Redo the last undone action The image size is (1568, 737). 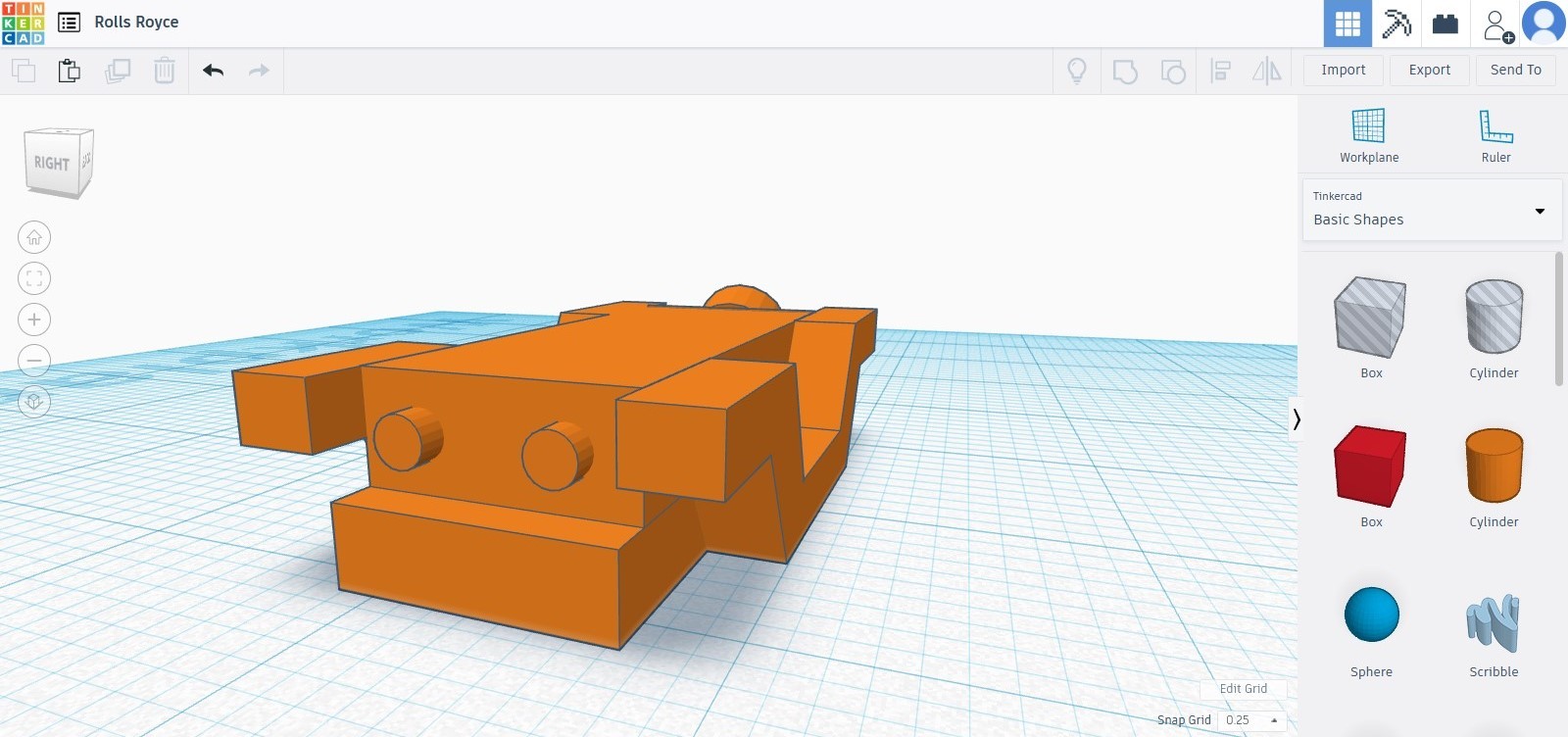pos(259,71)
